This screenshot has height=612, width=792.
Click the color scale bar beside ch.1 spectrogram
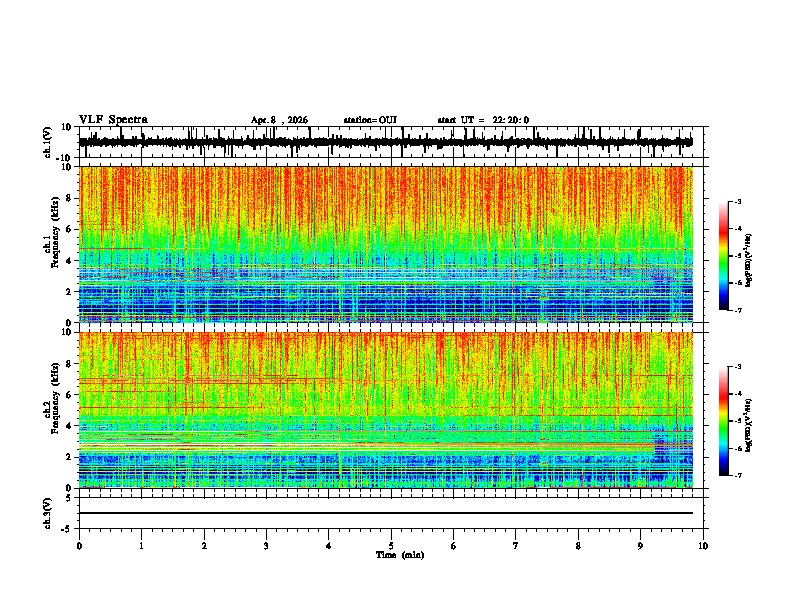click(724, 256)
